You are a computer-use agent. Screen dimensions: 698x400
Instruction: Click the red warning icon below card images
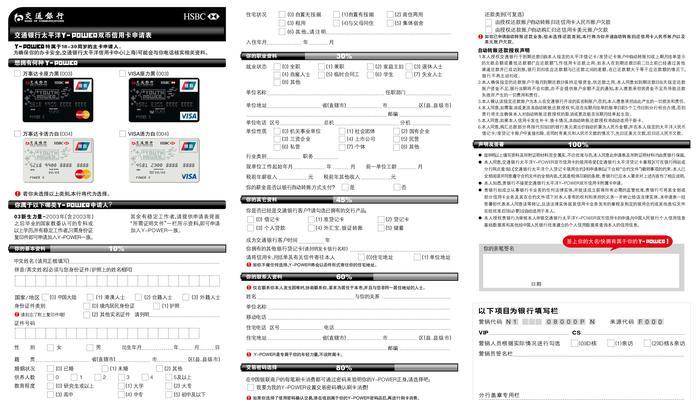17,194
